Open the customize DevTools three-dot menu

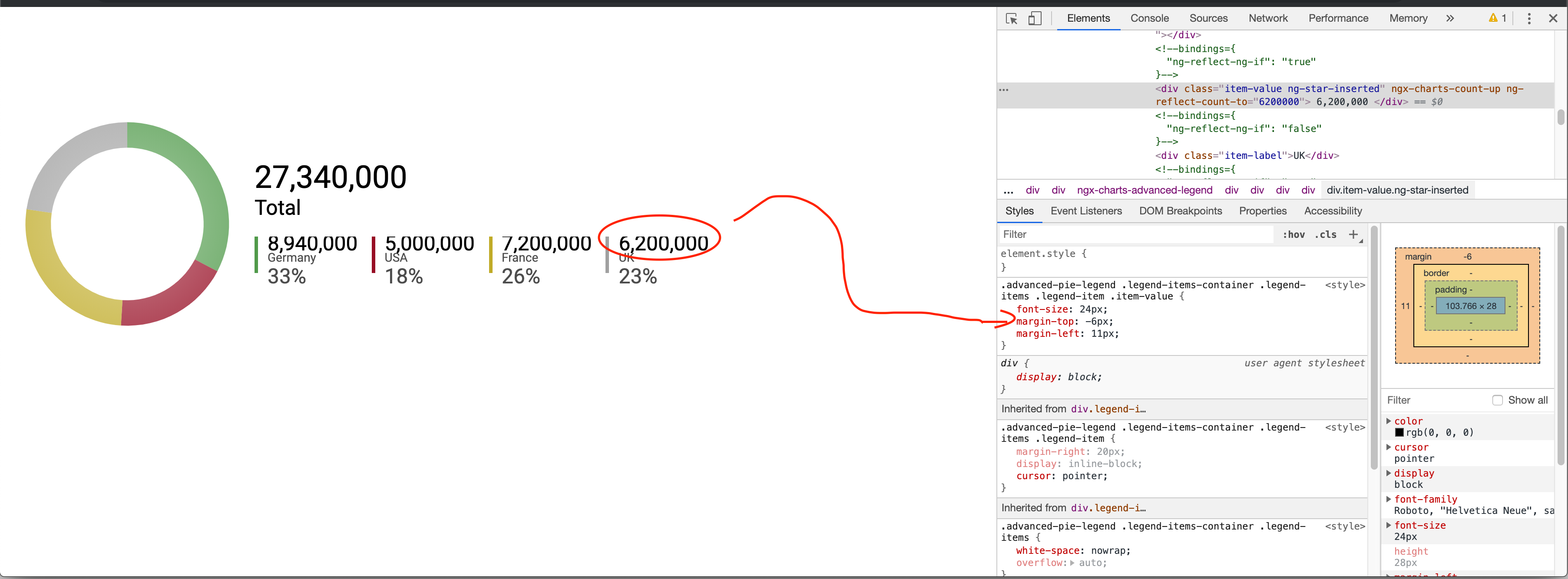(1530, 18)
